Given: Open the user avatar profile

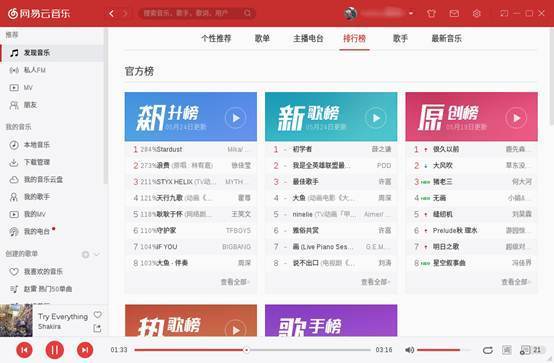Looking at the screenshot, I should (350, 13).
